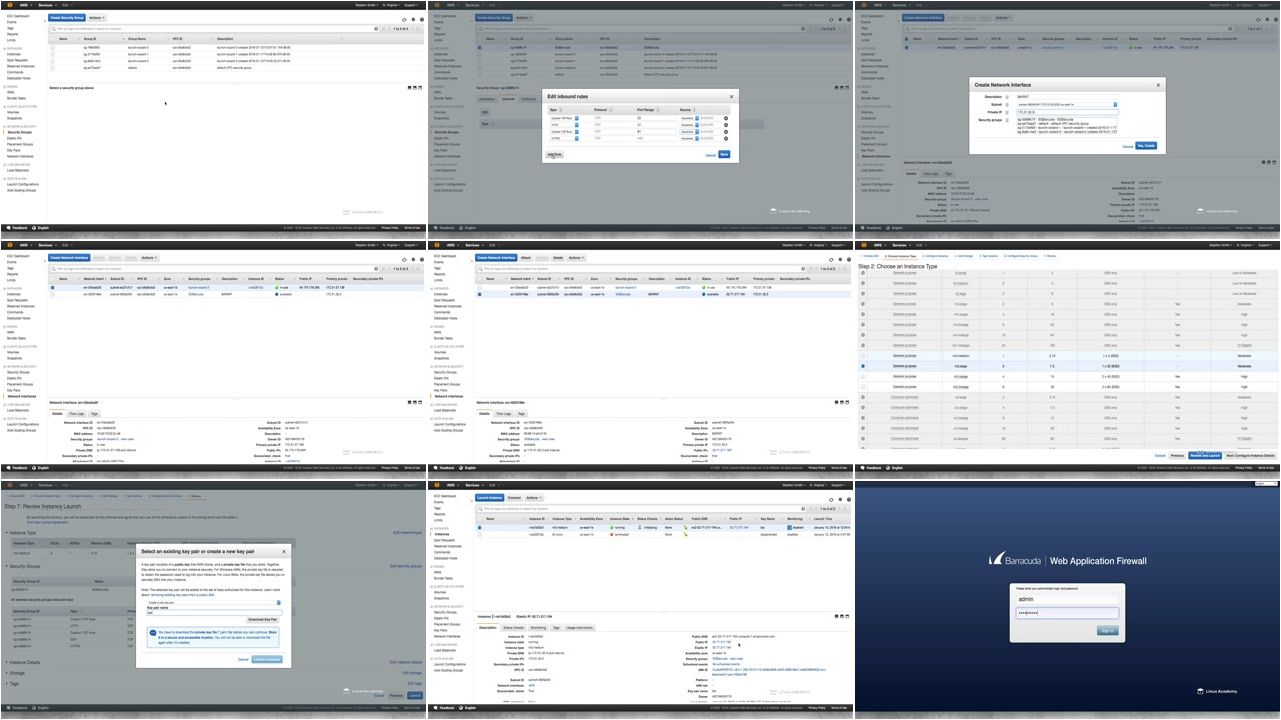Click Launch Instances in key pair dialog
Image resolution: width=1281 pixels, height=720 pixels.
(x=267, y=659)
